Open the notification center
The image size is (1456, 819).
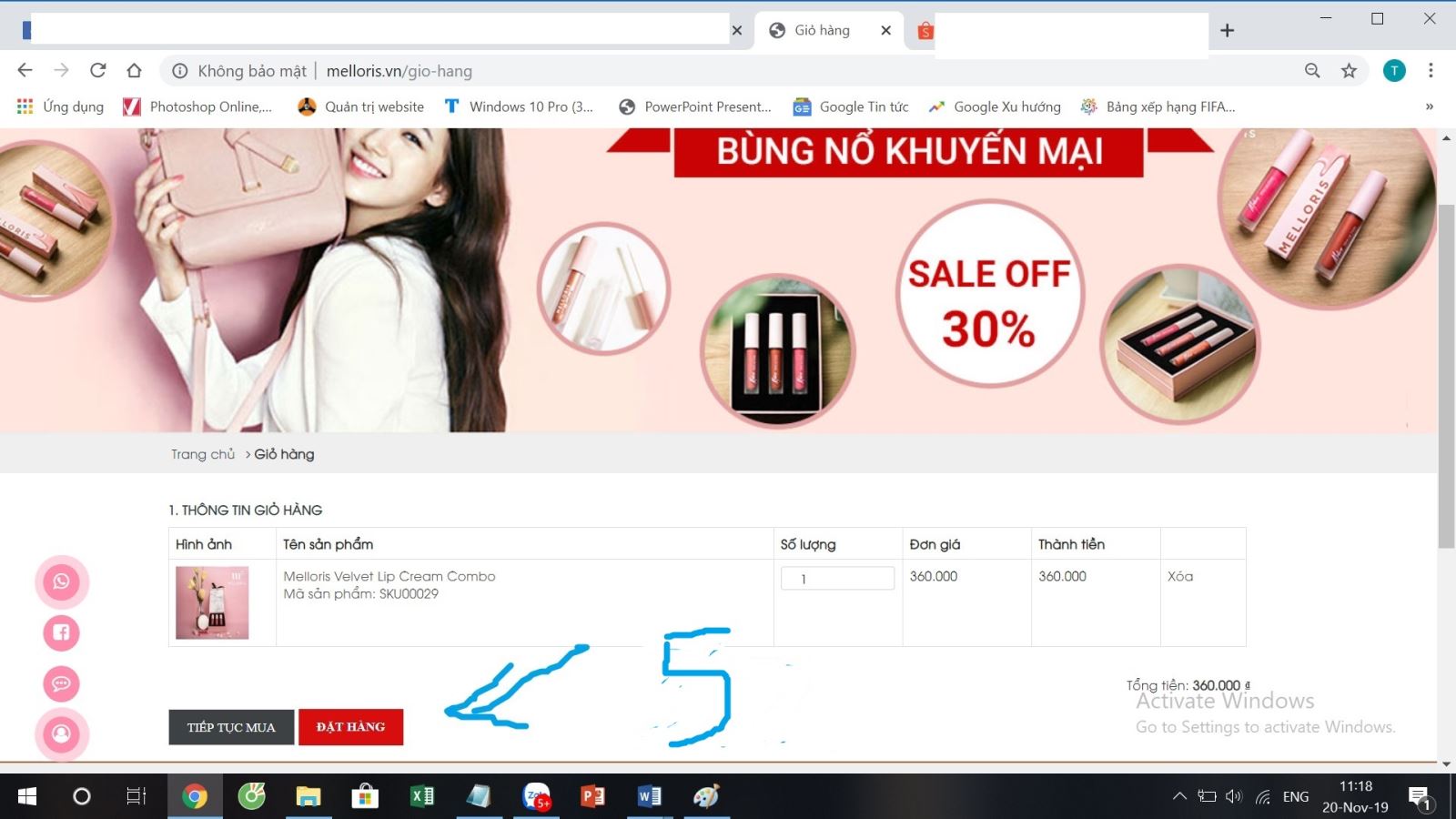click(x=1421, y=799)
